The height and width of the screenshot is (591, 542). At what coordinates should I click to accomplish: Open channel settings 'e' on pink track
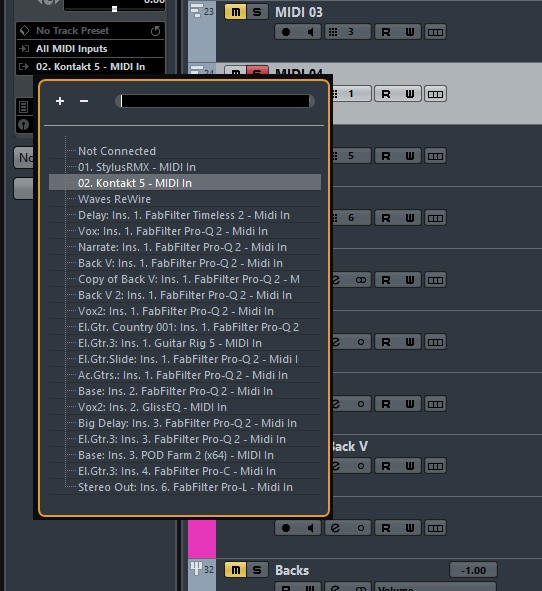coord(335,528)
